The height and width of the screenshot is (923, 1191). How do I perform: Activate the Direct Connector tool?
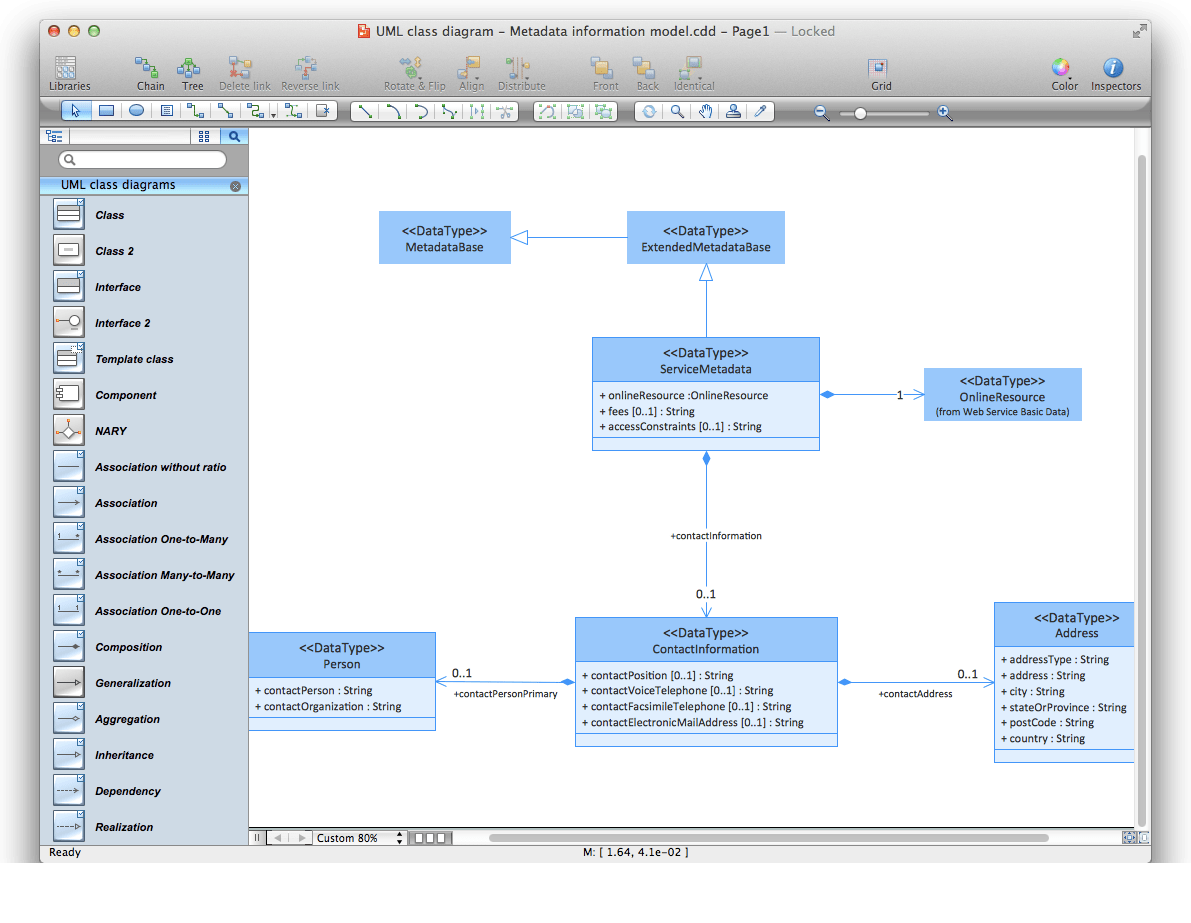[226, 111]
